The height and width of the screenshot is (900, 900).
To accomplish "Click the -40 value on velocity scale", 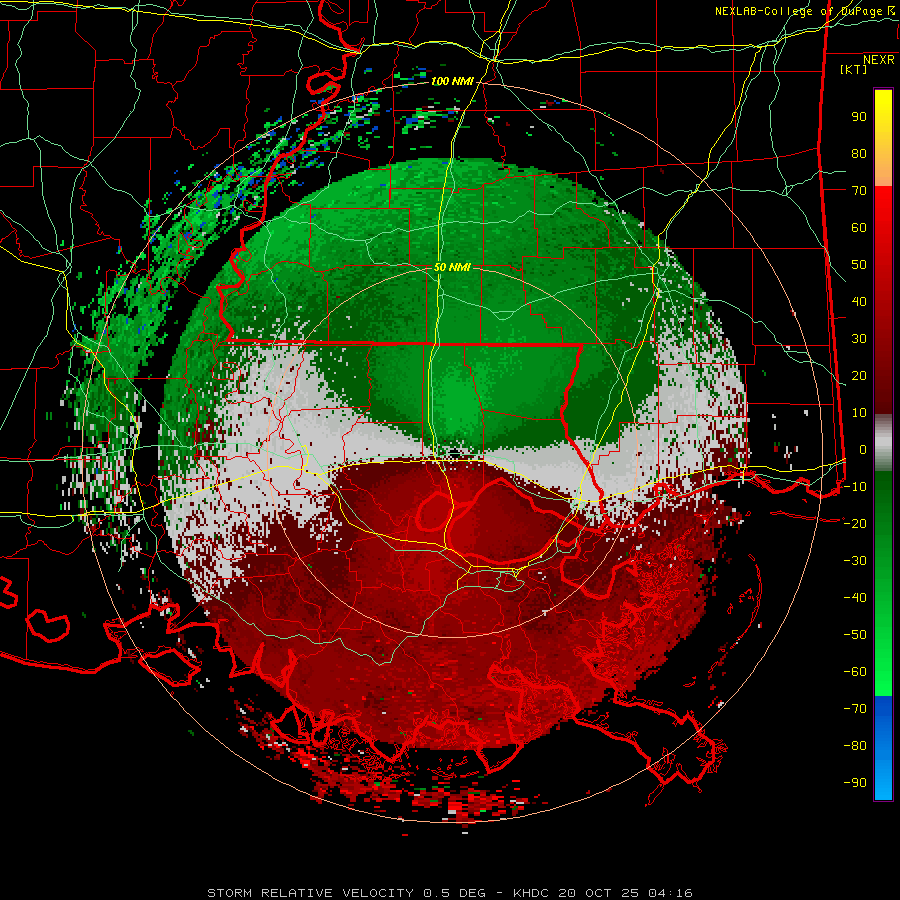I will 855,598.
